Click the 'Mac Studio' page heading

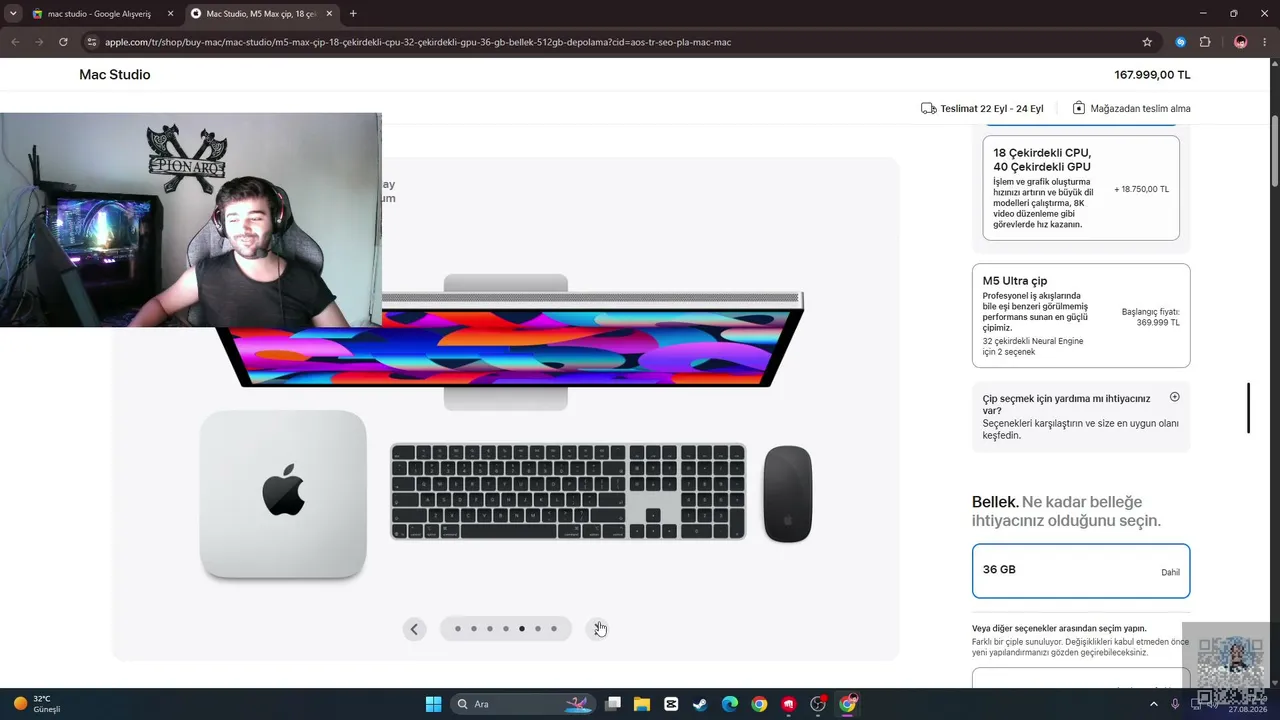(x=115, y=75)
